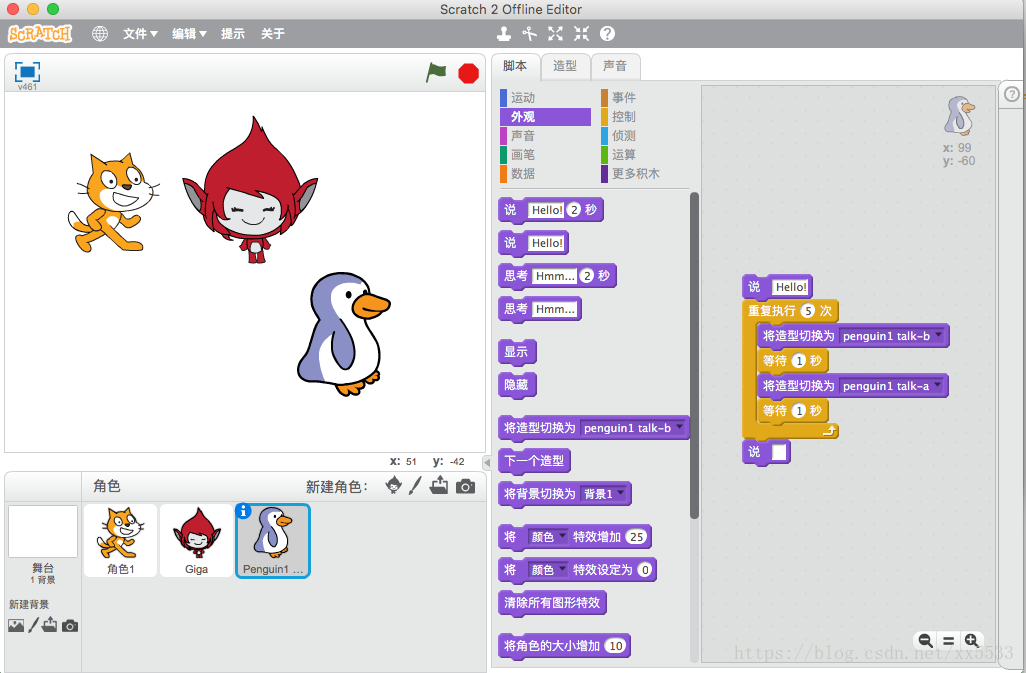Open the tips help panel

tap(1012, 94)
